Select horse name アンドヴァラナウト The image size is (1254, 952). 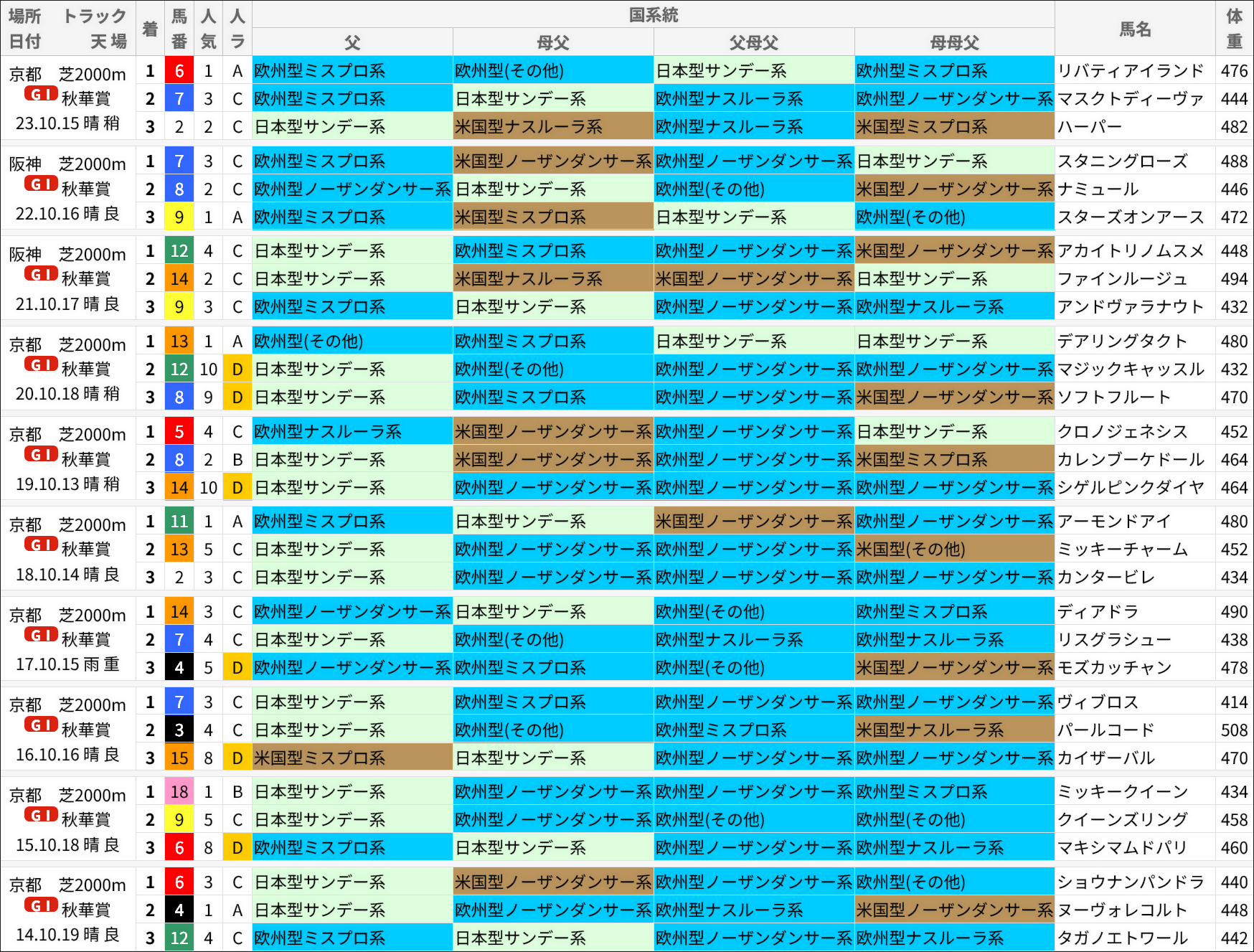pos(1131,307)
